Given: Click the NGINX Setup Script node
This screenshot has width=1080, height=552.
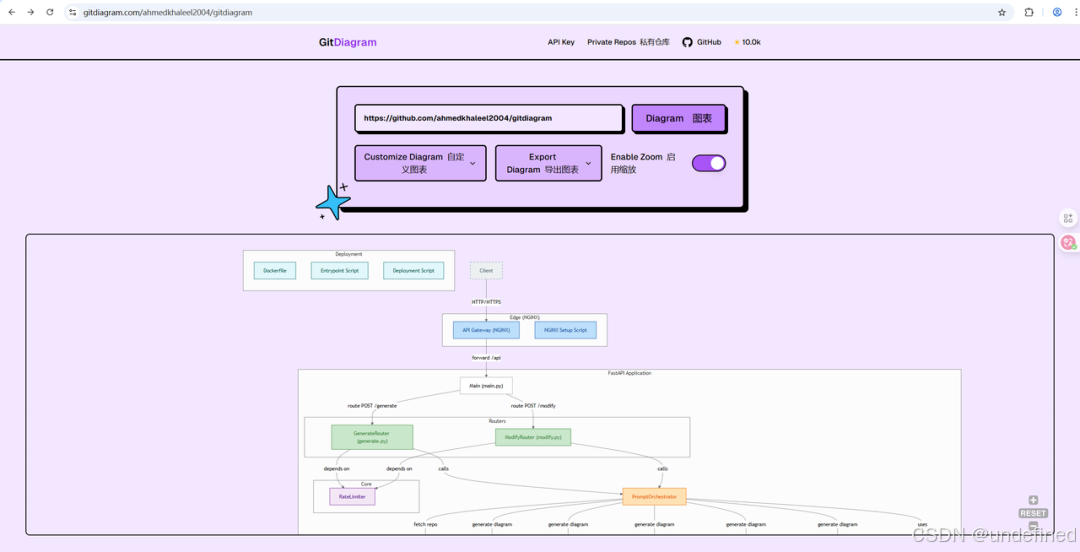Looking at the screenshot, I should coord(565,330).
